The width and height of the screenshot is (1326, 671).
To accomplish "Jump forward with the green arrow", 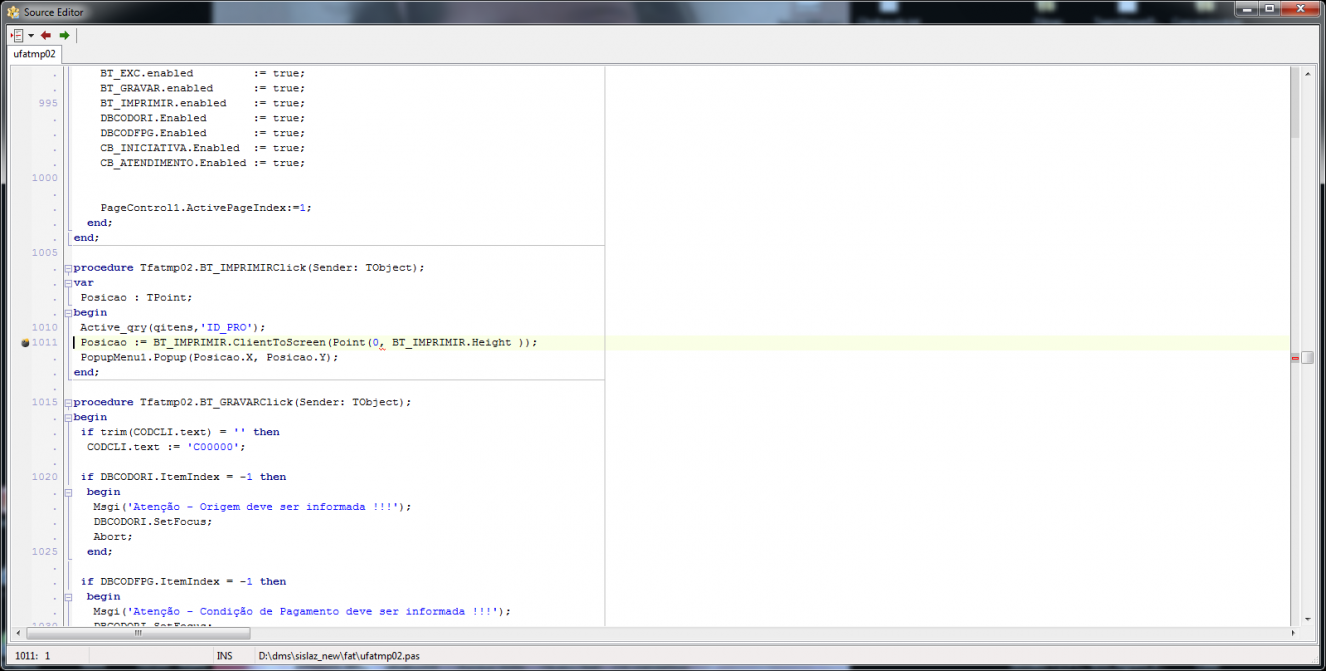I will pyautogui.click(x=65, y=35).
